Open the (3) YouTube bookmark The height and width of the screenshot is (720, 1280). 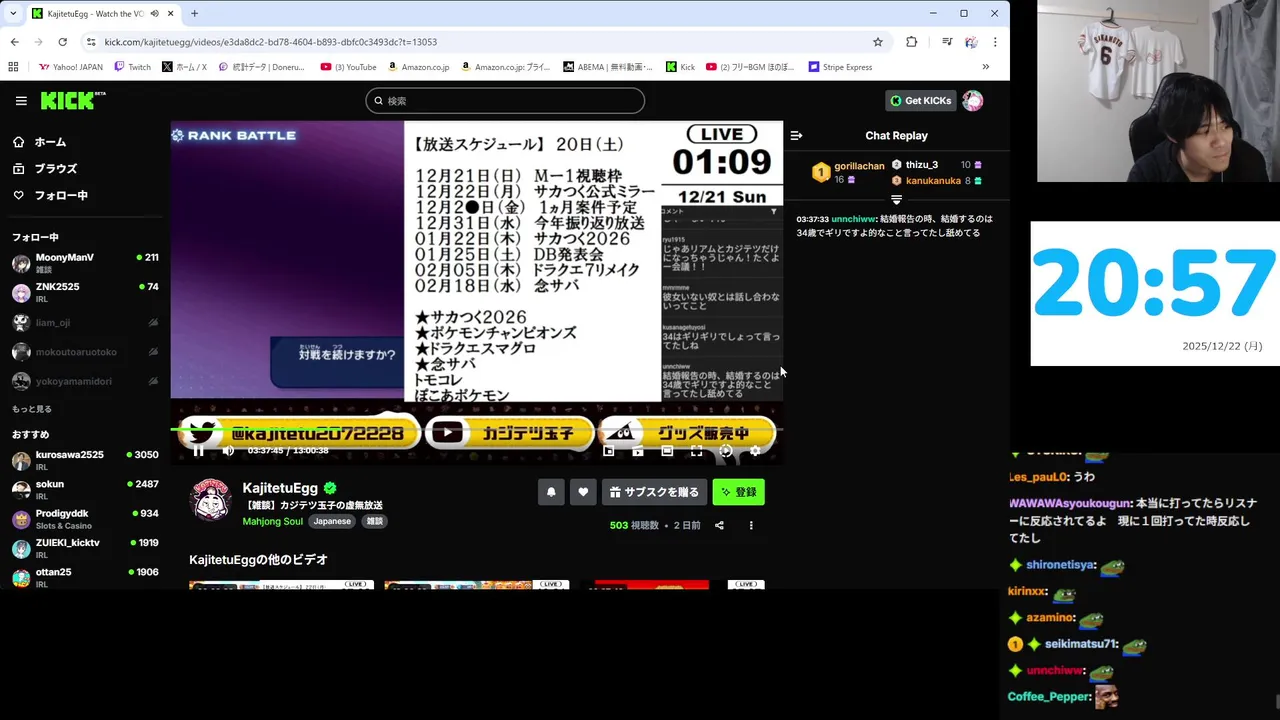348,67
